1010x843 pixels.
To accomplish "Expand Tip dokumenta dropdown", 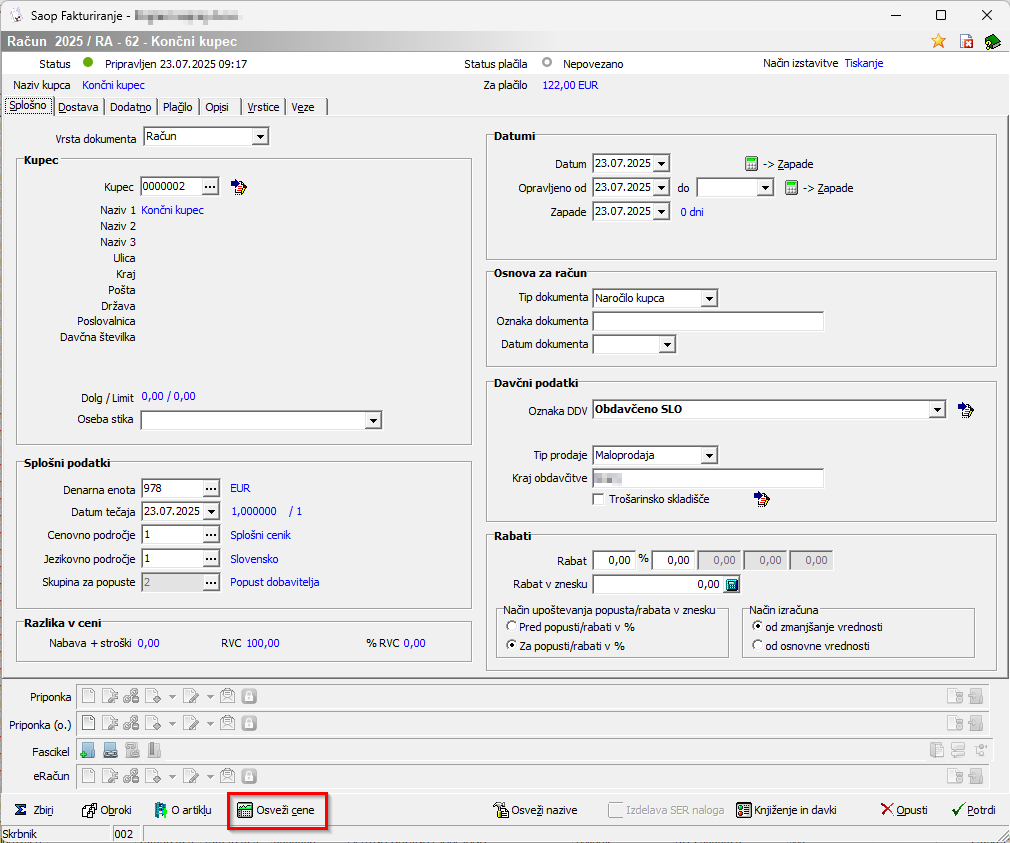I will point(709,298).
